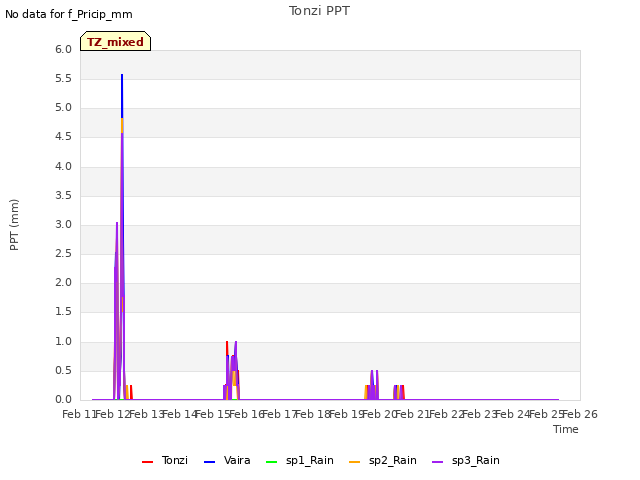Click the green sp1_Rain legend color marker
Screen dimensions: 640x480
coord(271,462)
